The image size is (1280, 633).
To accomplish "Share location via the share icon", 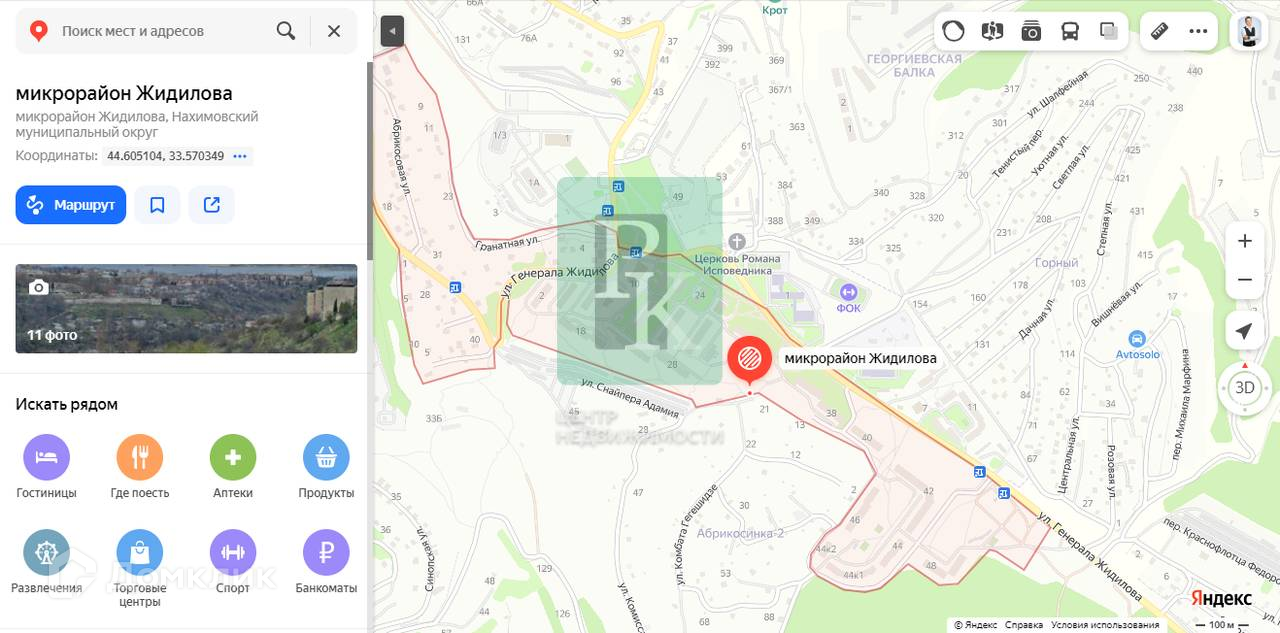I will [212, 205].
